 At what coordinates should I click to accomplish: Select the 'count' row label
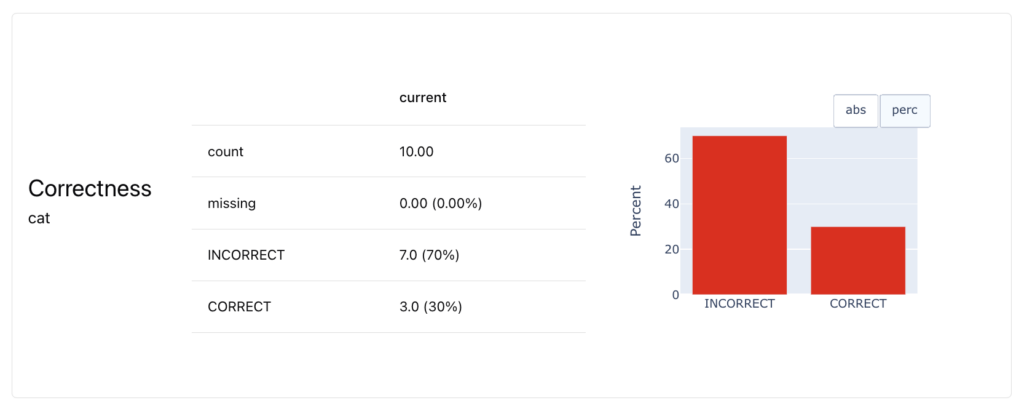(226, 152)
